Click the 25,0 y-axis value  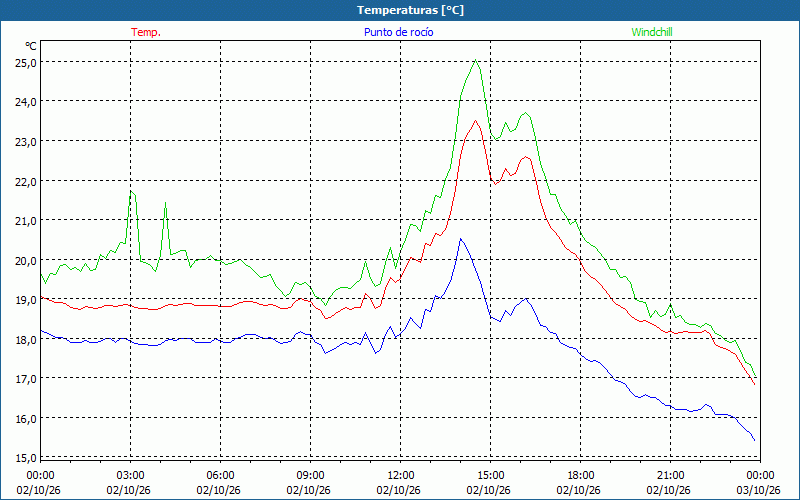(26, 63)
